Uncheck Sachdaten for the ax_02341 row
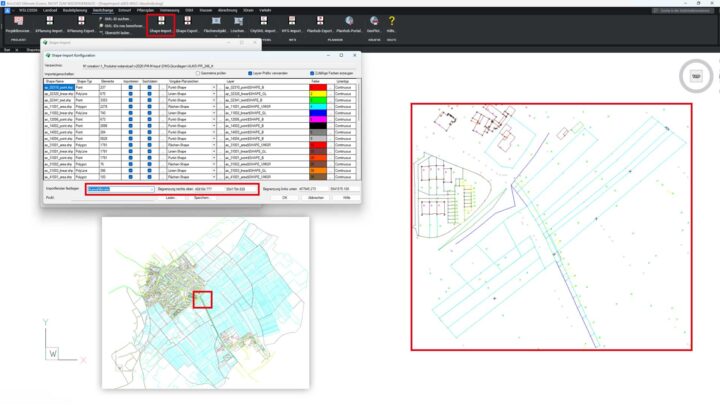The image size is (720, 405). [149, 100]
